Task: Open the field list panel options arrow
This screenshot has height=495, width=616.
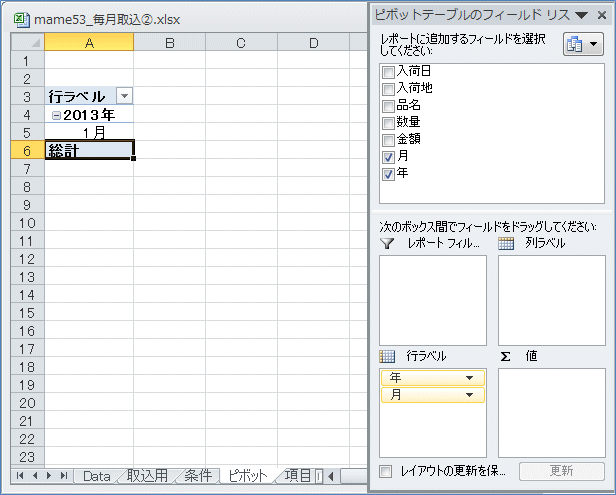Action: pyautogui.click(x=581, y=15)
